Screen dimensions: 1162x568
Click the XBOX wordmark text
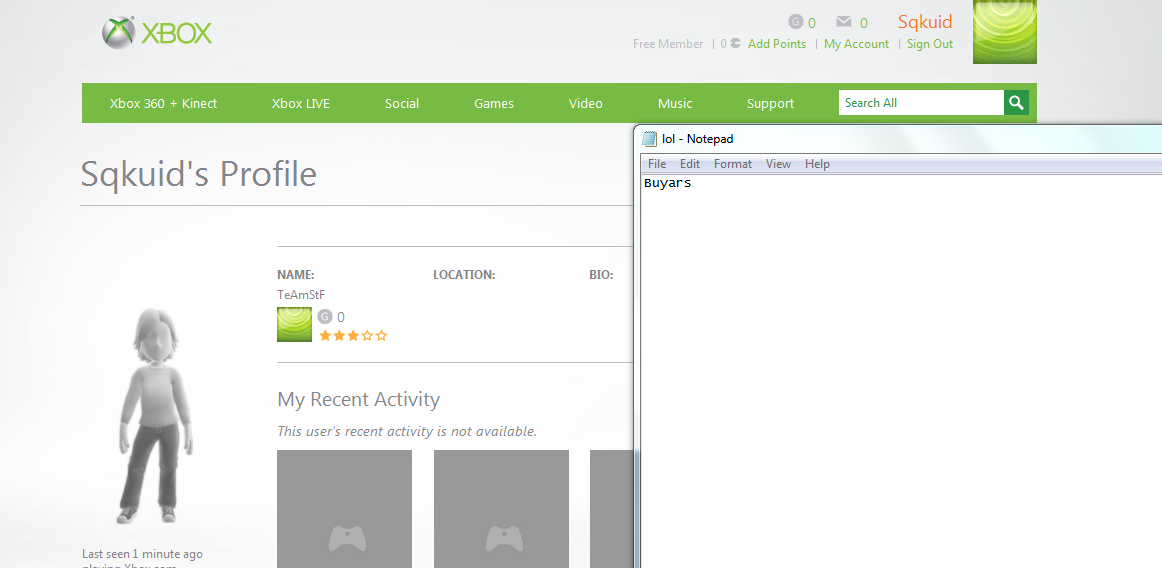tap(176, 33)
